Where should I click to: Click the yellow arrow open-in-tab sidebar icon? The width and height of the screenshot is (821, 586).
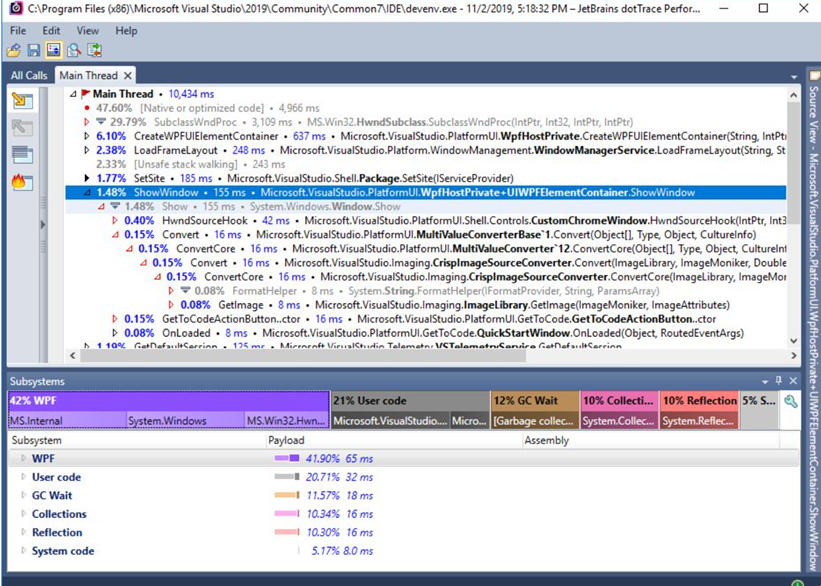tap(23, 100)
